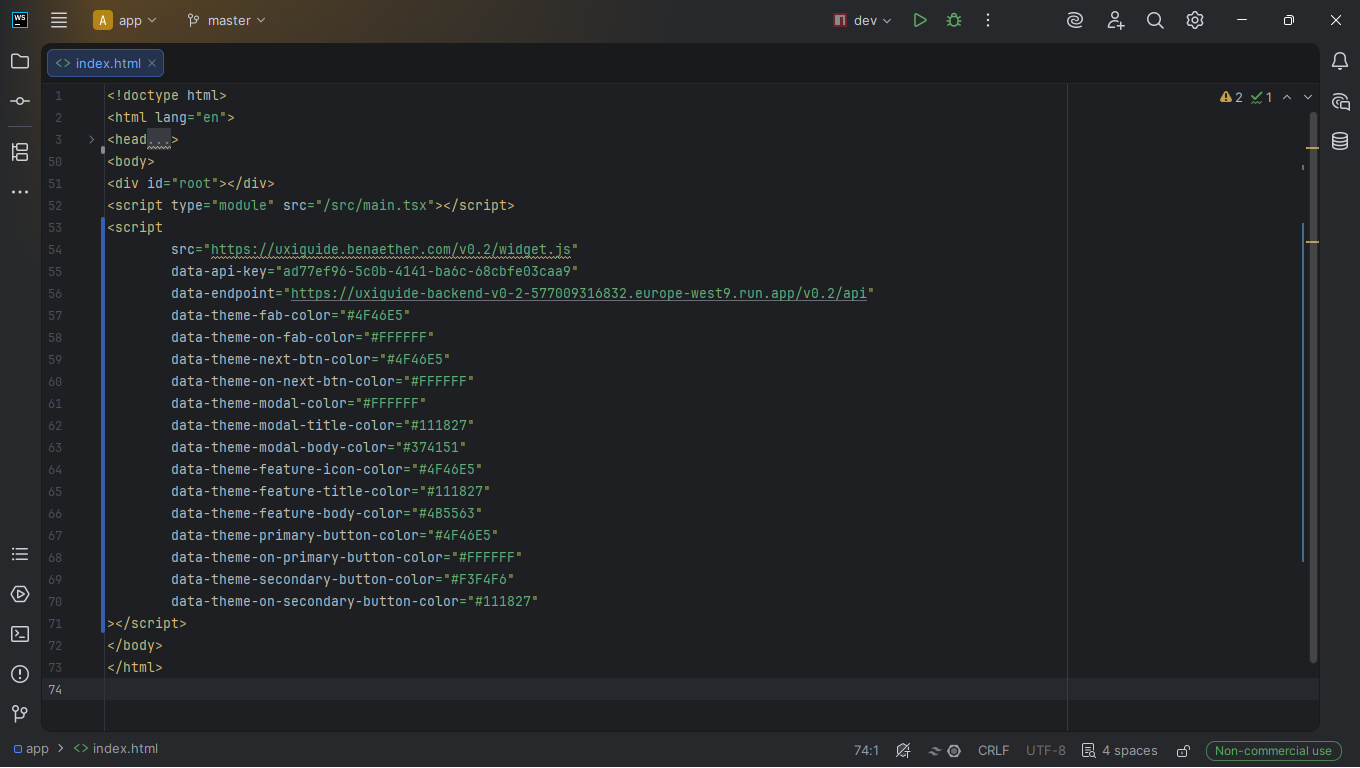Image resolution: width=1360 pixels, height=768 pixels.
Task: Click the Non-commercial use badge
Action: (1273, 750)
